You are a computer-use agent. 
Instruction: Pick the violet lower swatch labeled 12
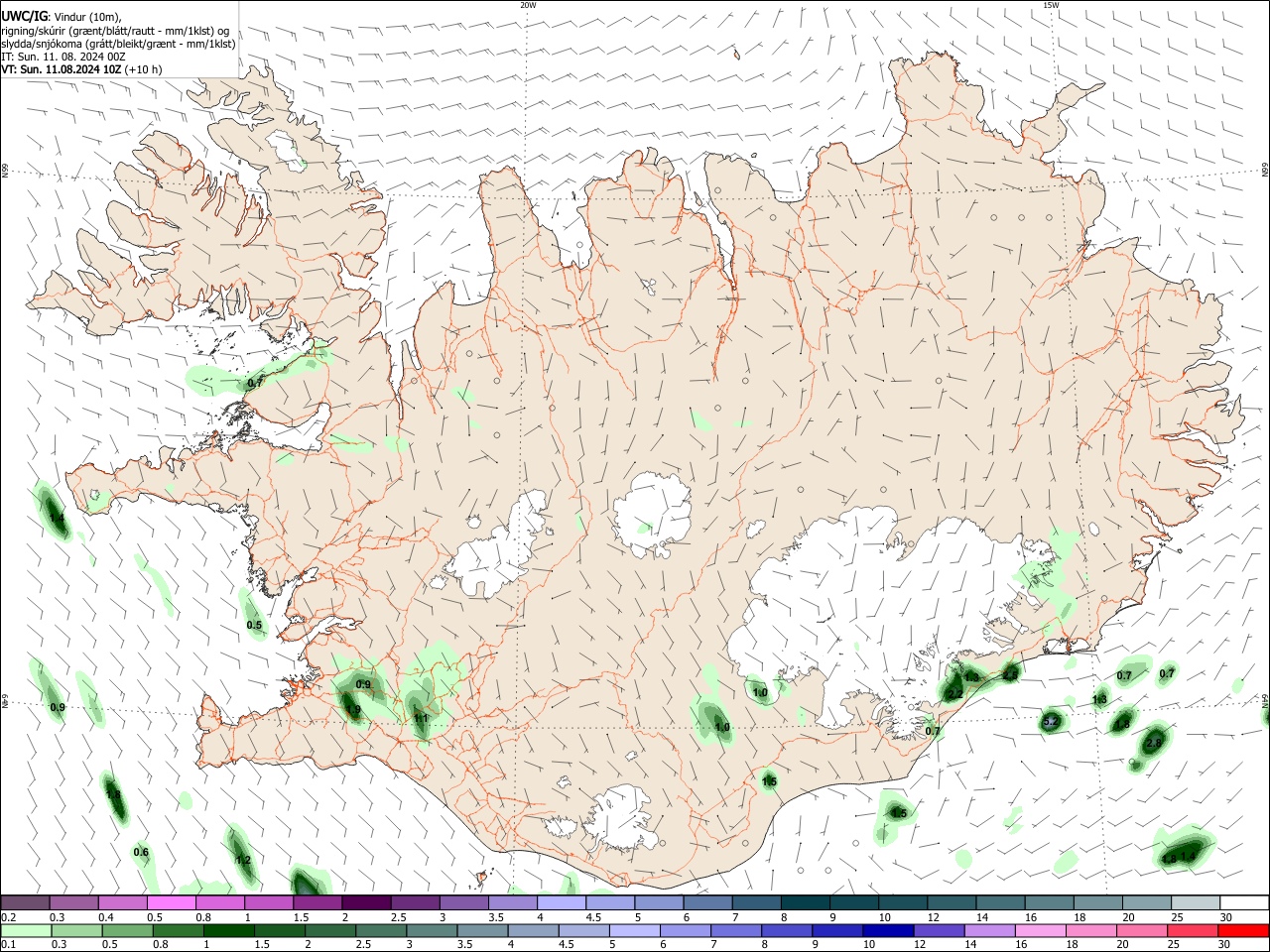940,931
